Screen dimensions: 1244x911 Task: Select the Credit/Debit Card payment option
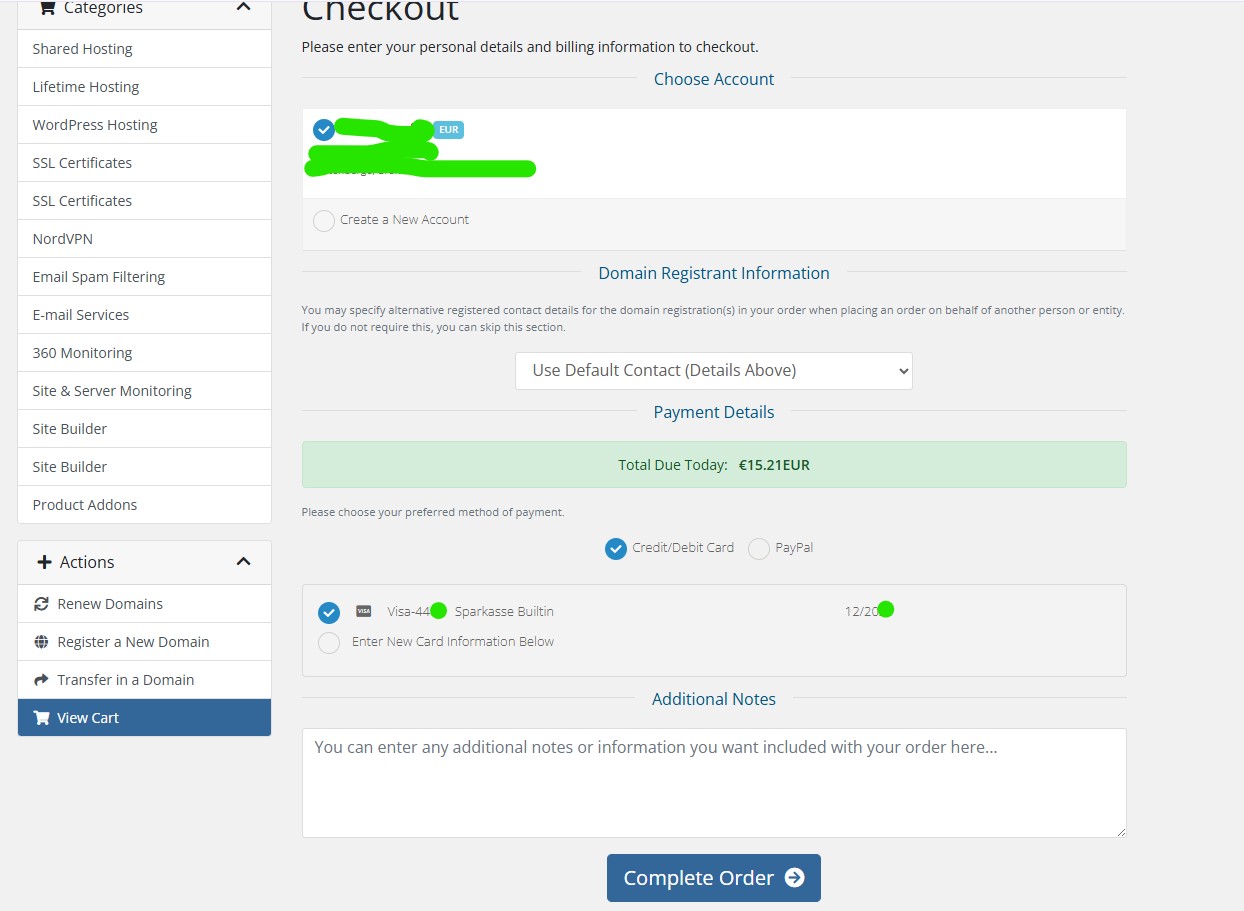pyautogui.click(x=616, y=549)
